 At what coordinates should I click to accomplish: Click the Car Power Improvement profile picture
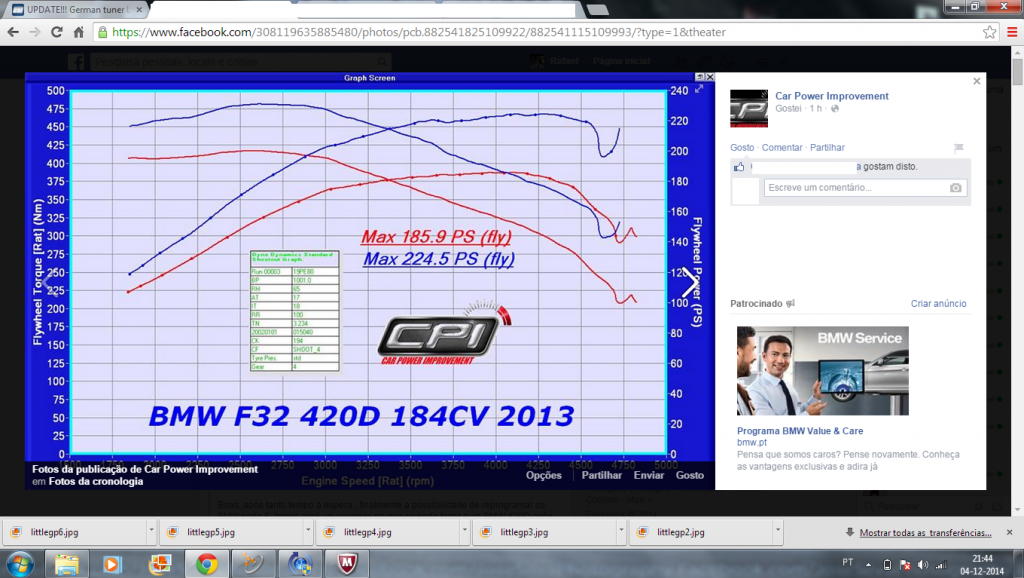click(749, 108)
